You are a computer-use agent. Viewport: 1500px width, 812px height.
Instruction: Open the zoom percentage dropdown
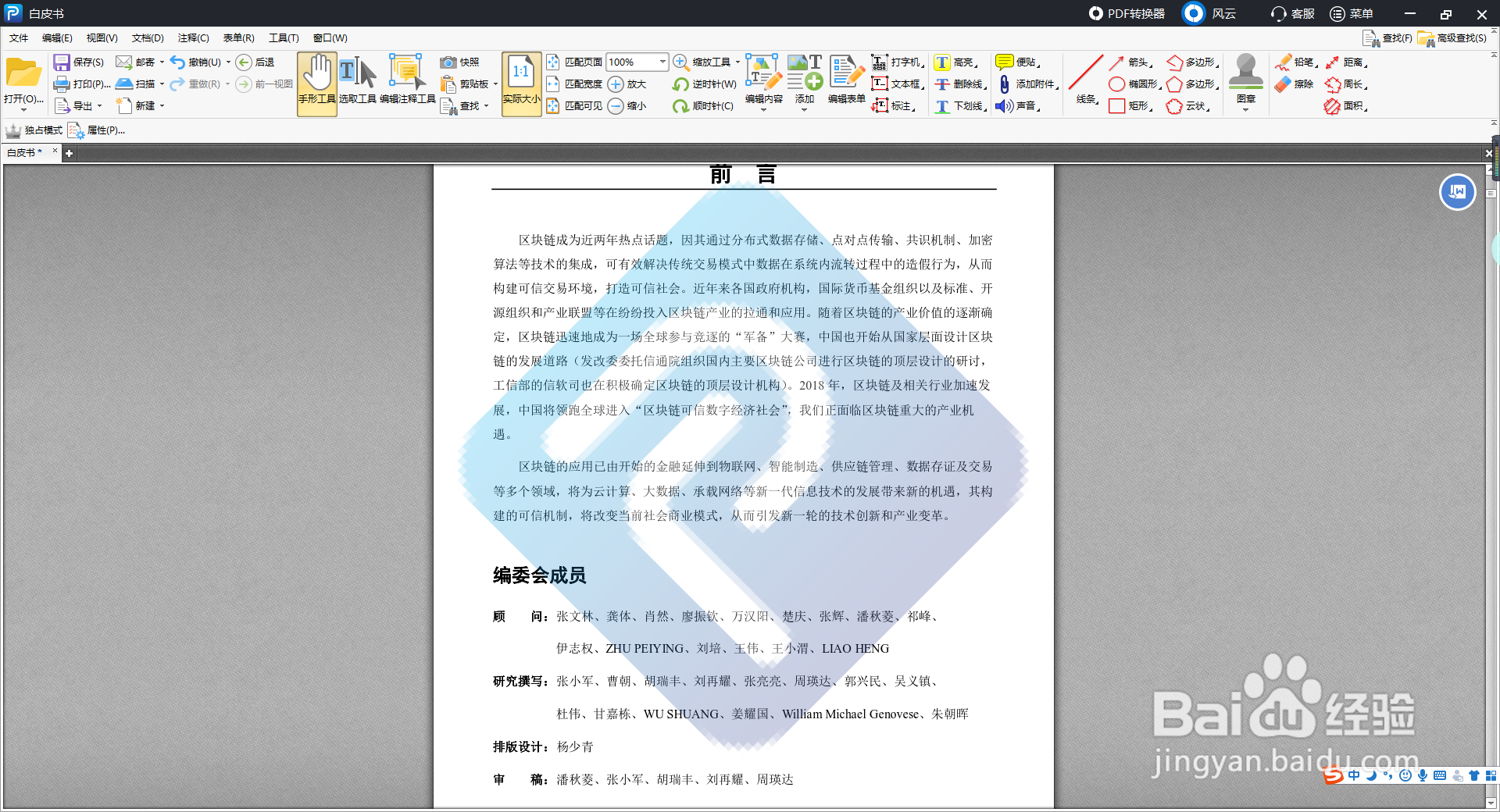point(661,62)
